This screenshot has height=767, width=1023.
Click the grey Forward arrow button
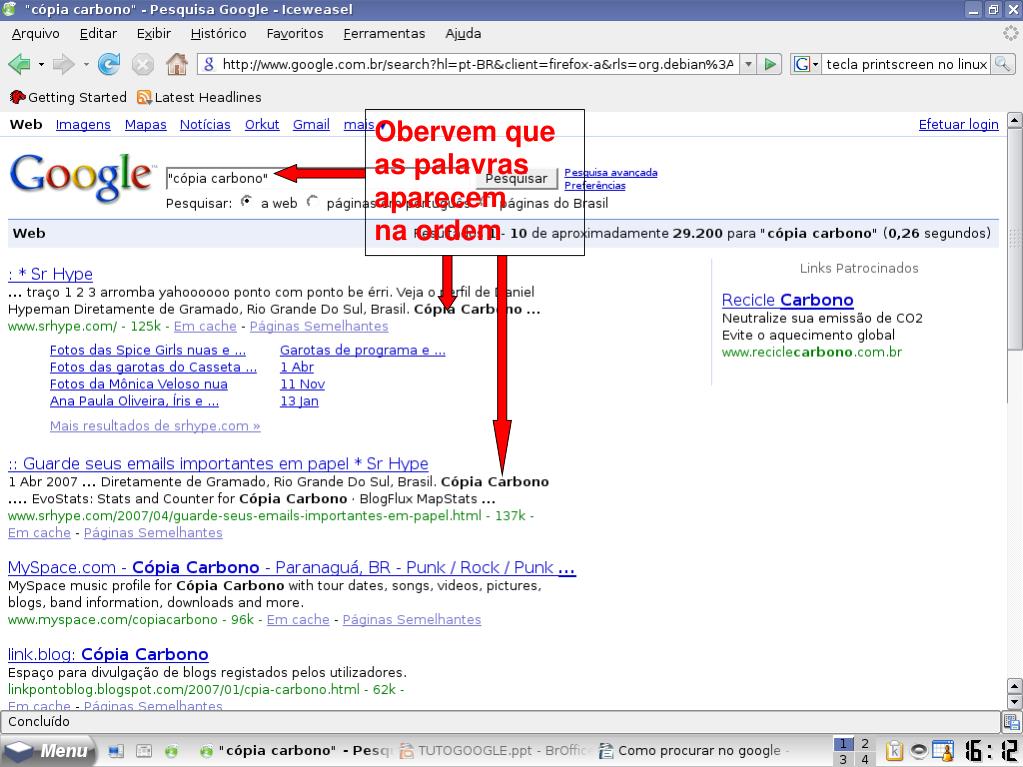click(x=63, y=64)
